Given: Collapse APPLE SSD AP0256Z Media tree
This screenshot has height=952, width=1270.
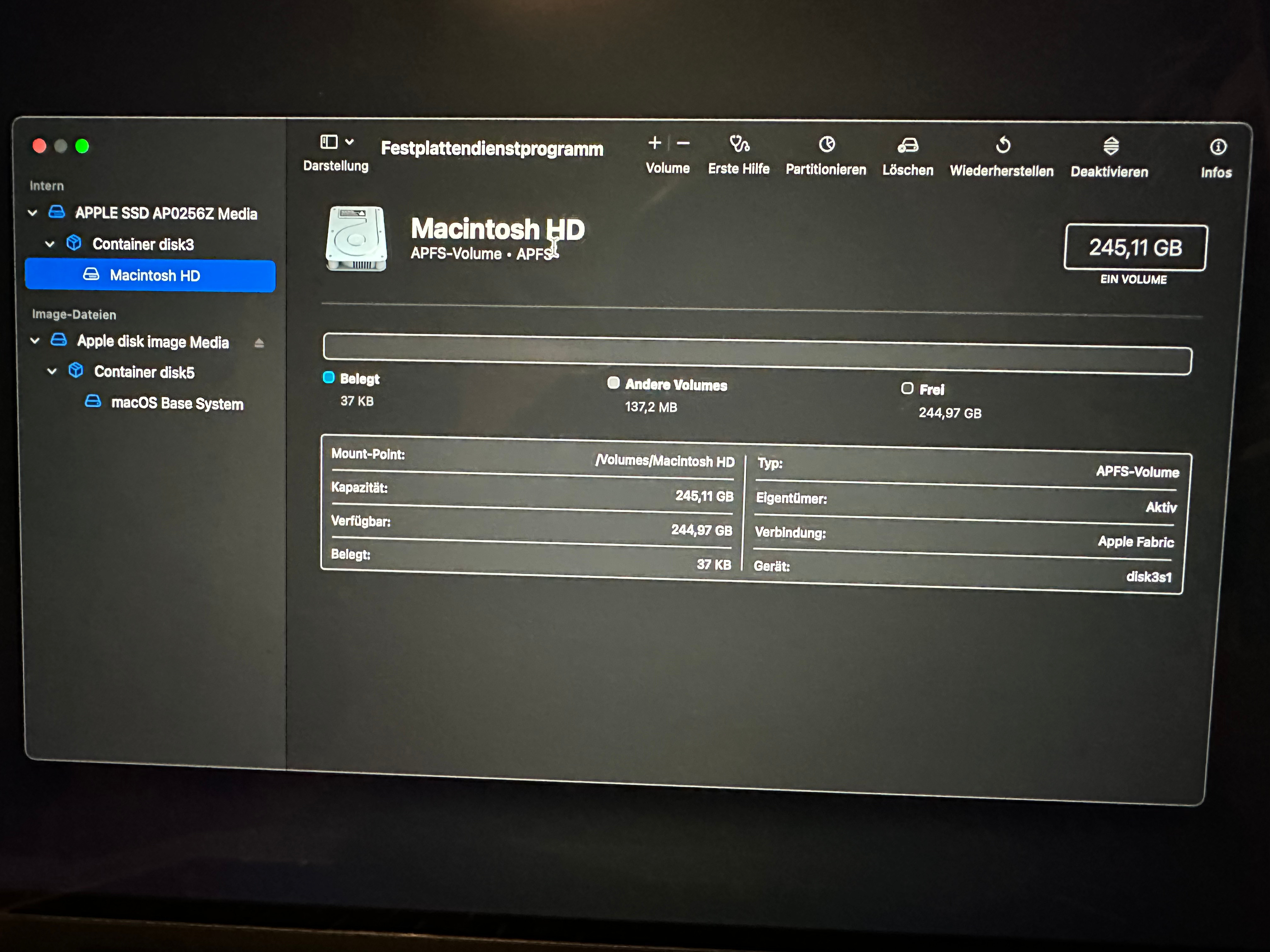Looking at the screenshot, I should pos(33,213).
